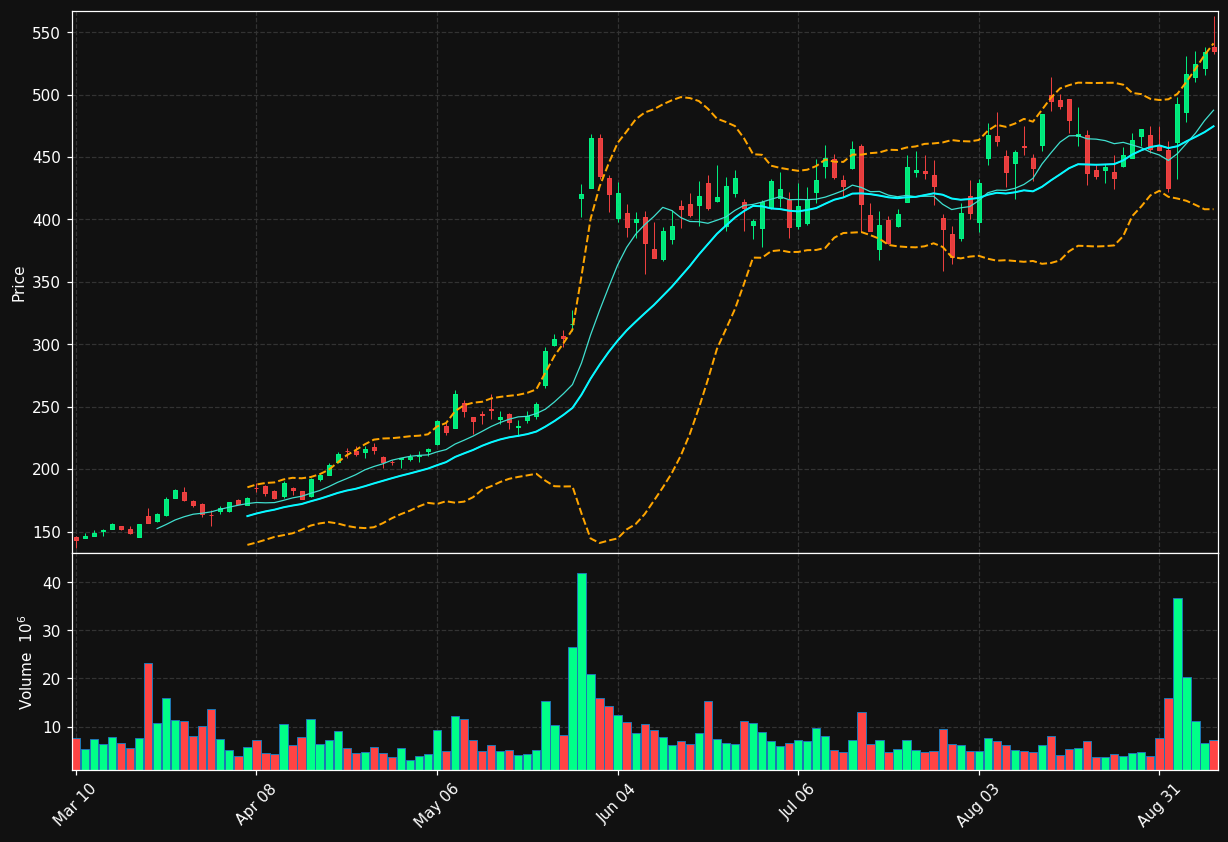
Task: Click the 10 volume axis tick label
Action: pyautogui.click(x=51, y=727)
